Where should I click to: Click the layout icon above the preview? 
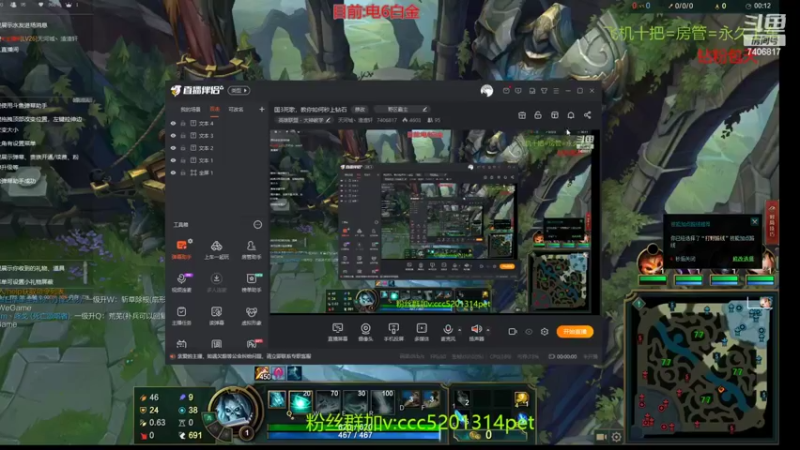555,115
